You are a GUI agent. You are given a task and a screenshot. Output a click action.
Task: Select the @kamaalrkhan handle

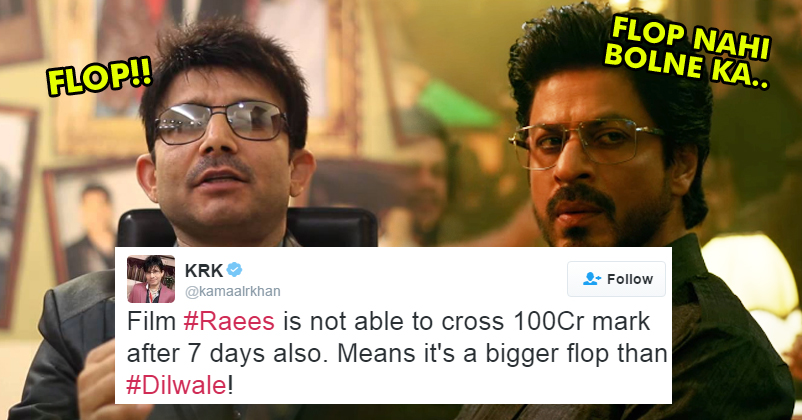(x=233, y=291)
